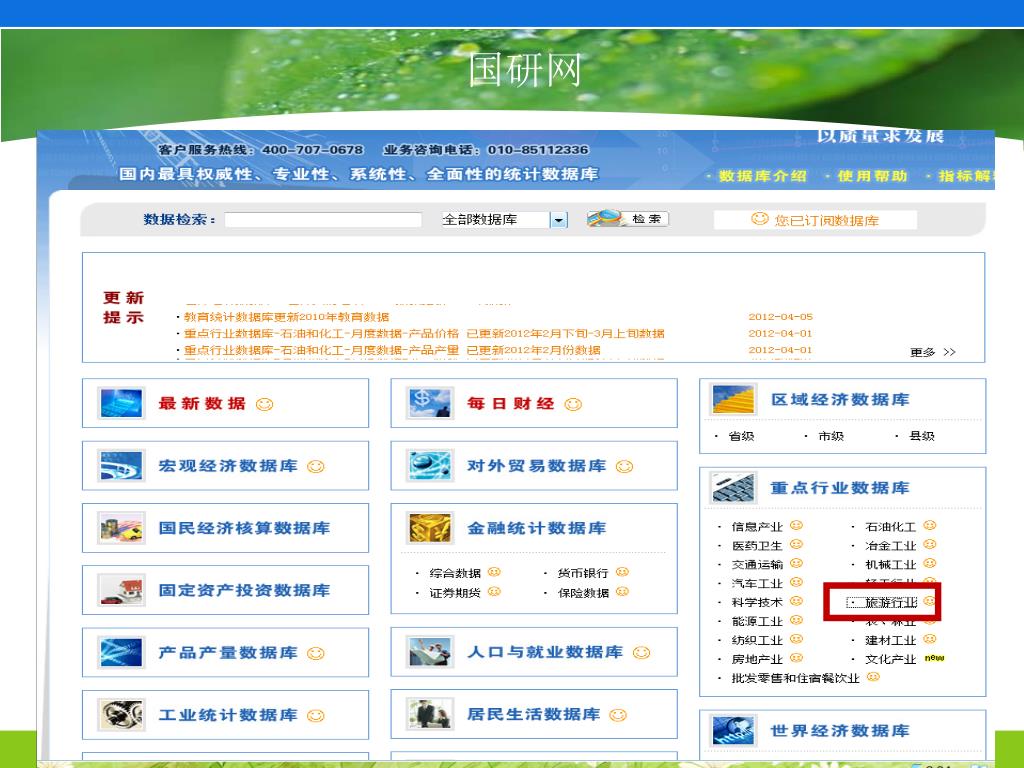
Task: Open the 交通运输 industry link
Action: [x=757, y=564]
